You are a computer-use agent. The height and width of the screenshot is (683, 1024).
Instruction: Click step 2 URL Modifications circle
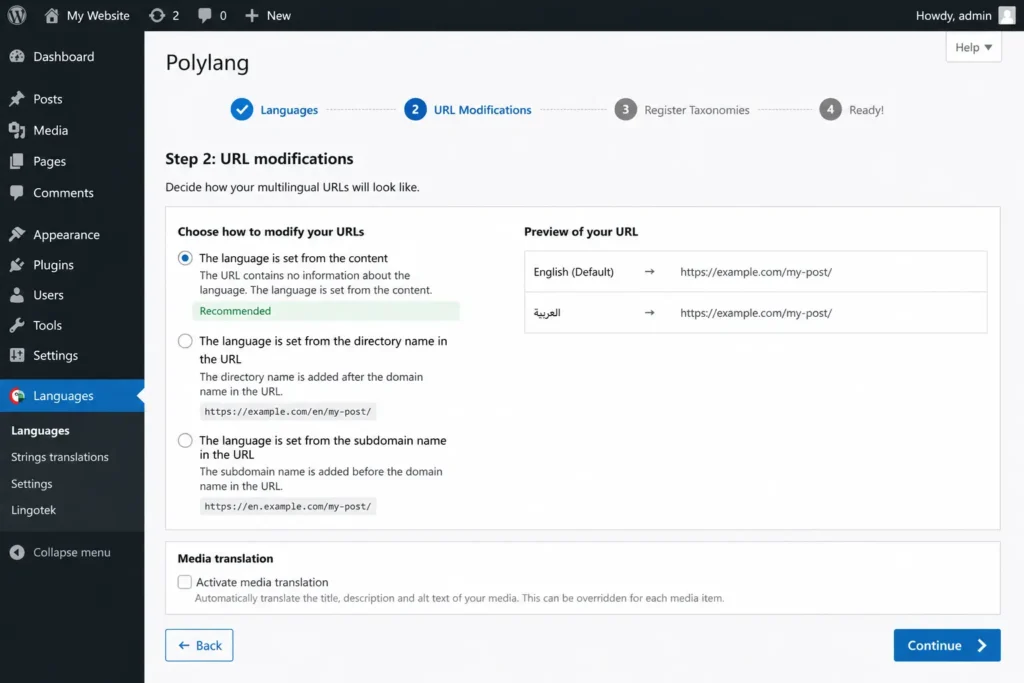tap(415, 110)
